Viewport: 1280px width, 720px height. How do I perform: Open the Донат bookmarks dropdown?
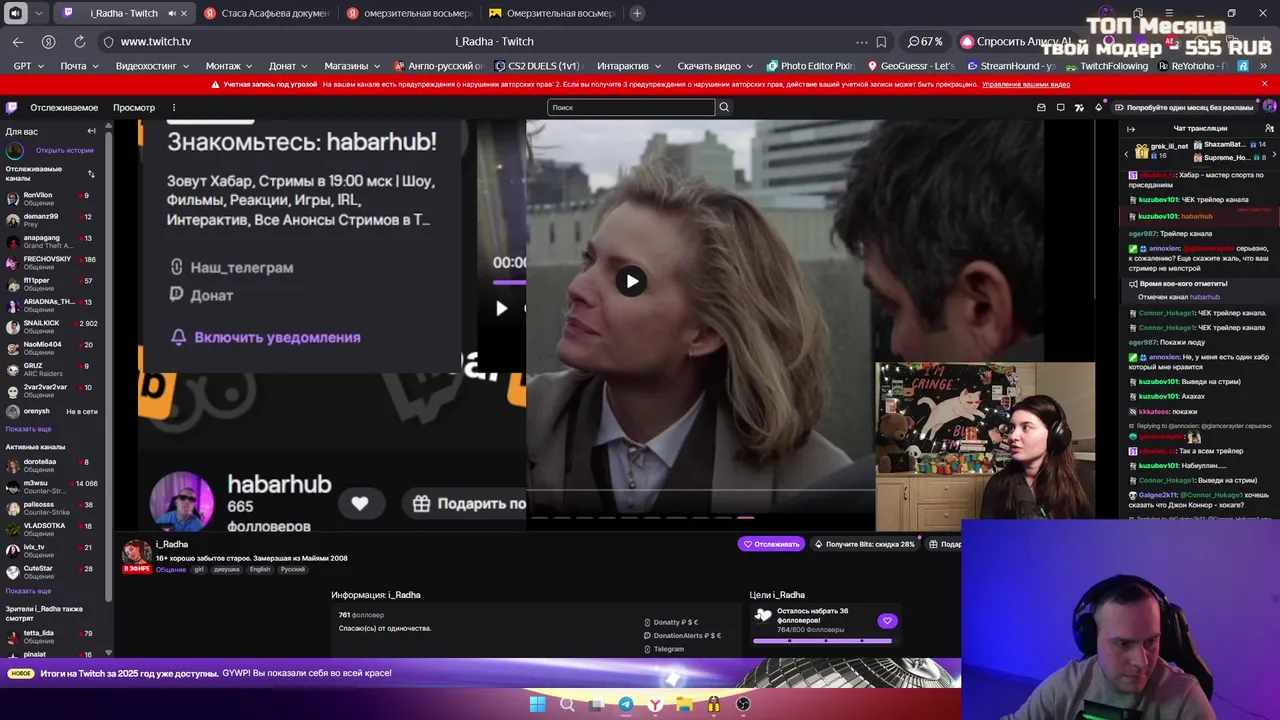(289, 66)
